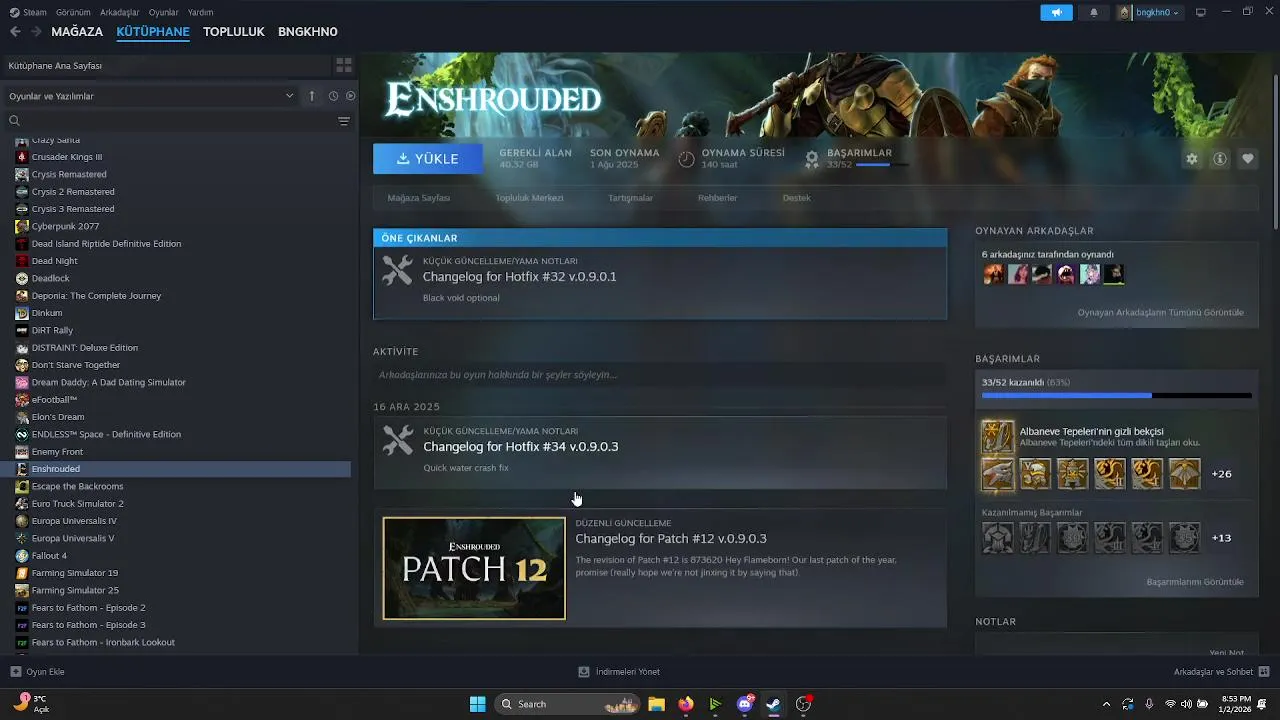Image resolution: width=1280 pixels, height=720 pixels.
Task: Select Crusader Kings III in list
Action: click(67, 157)
